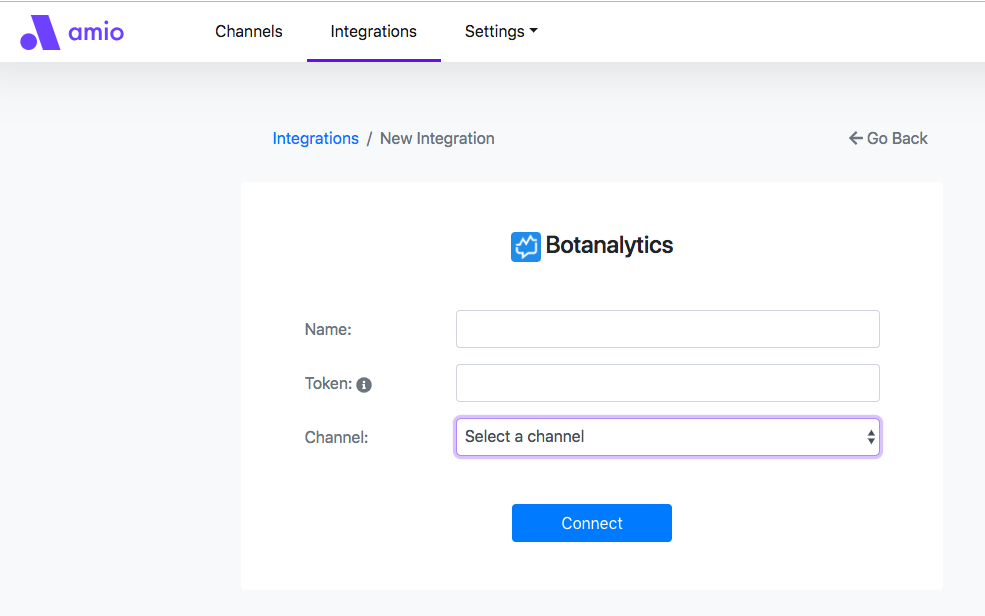The height and width of the screenshot is (616, 985).
Task: Click the Go Back arrow icon
Action: [855, 138]
